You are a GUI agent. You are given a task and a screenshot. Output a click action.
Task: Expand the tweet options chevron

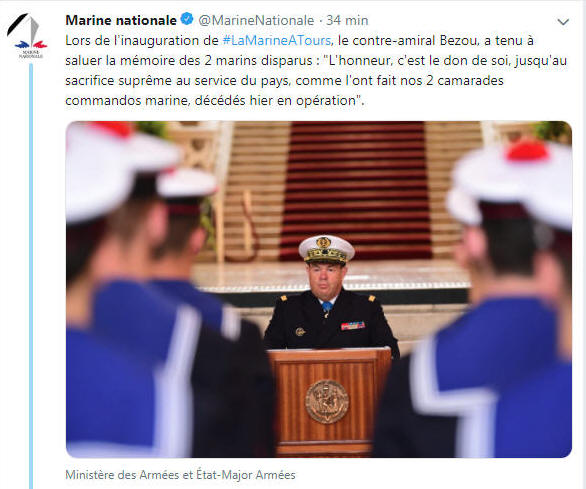tap(563, 22)
